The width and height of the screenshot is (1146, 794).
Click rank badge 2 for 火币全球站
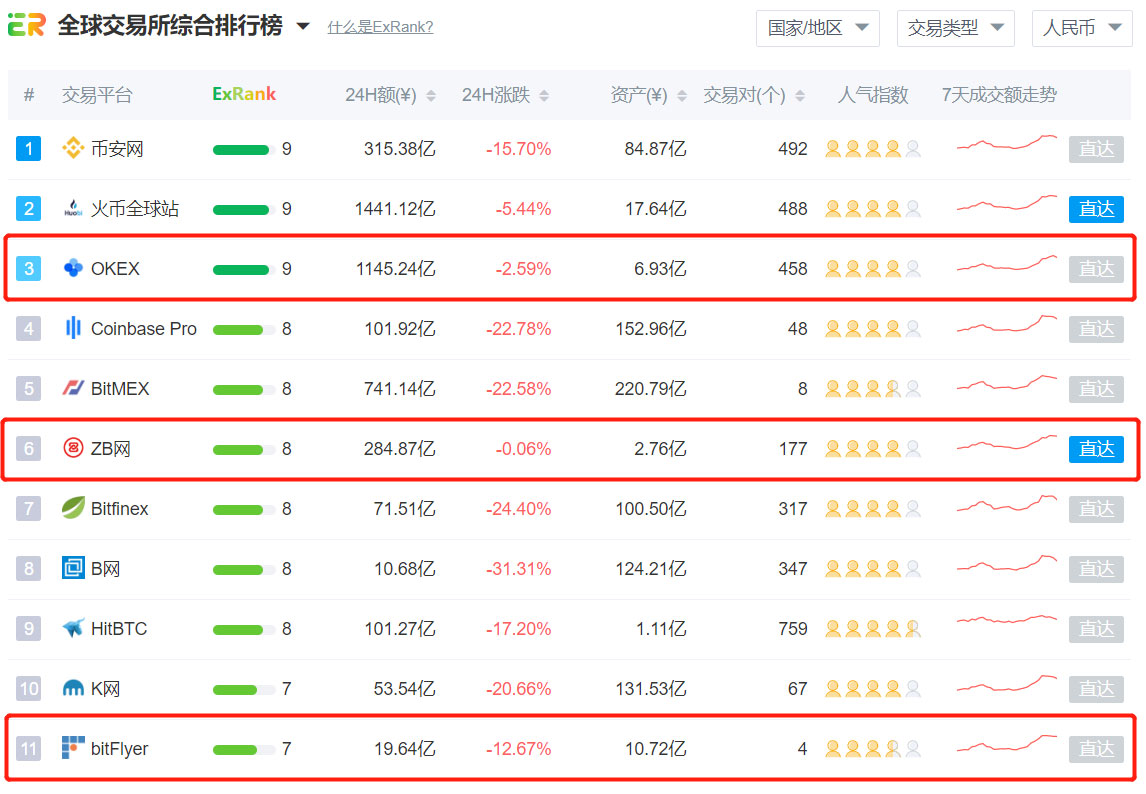click(x=29, y=209)
